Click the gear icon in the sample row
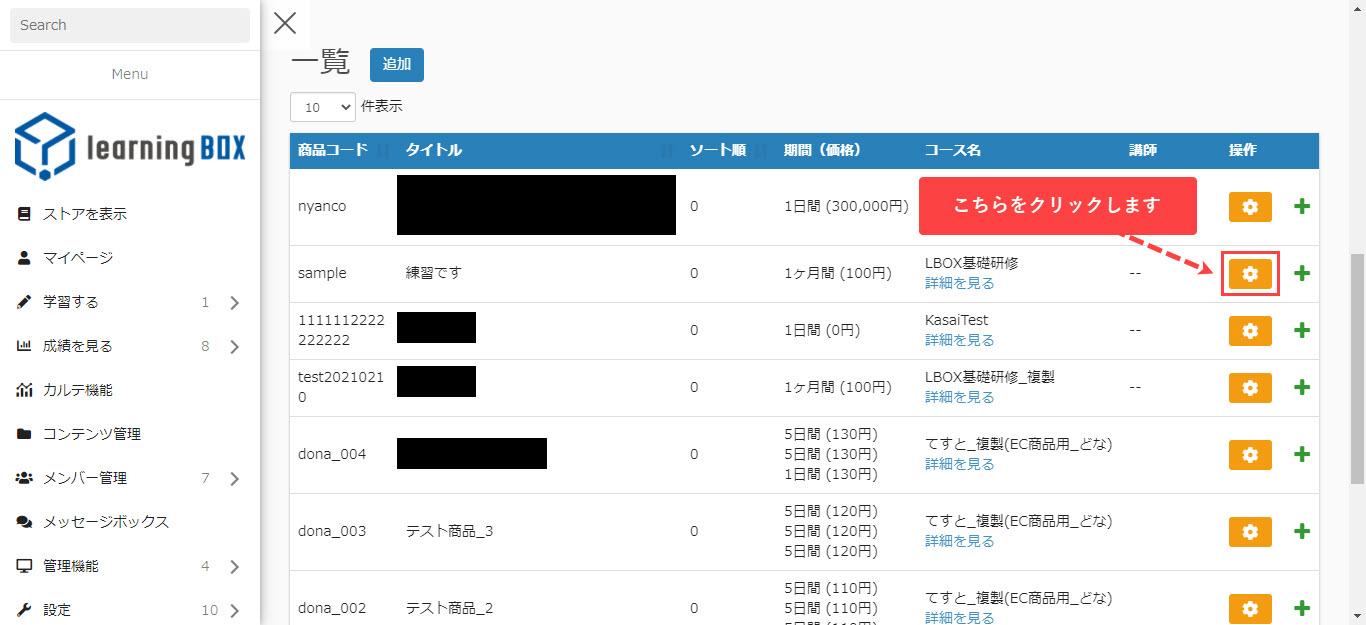Viewport: 1366px width, 625px height. (x=1249, y=274)
